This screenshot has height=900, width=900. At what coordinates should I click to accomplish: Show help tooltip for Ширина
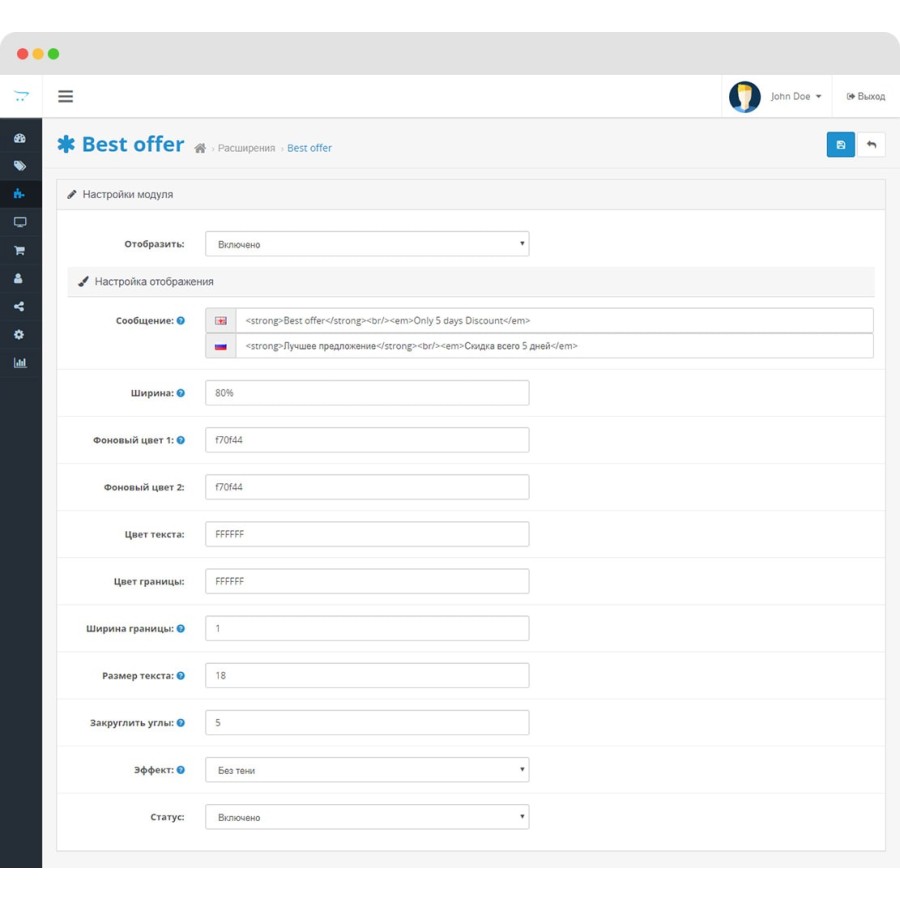pos(181,393)
